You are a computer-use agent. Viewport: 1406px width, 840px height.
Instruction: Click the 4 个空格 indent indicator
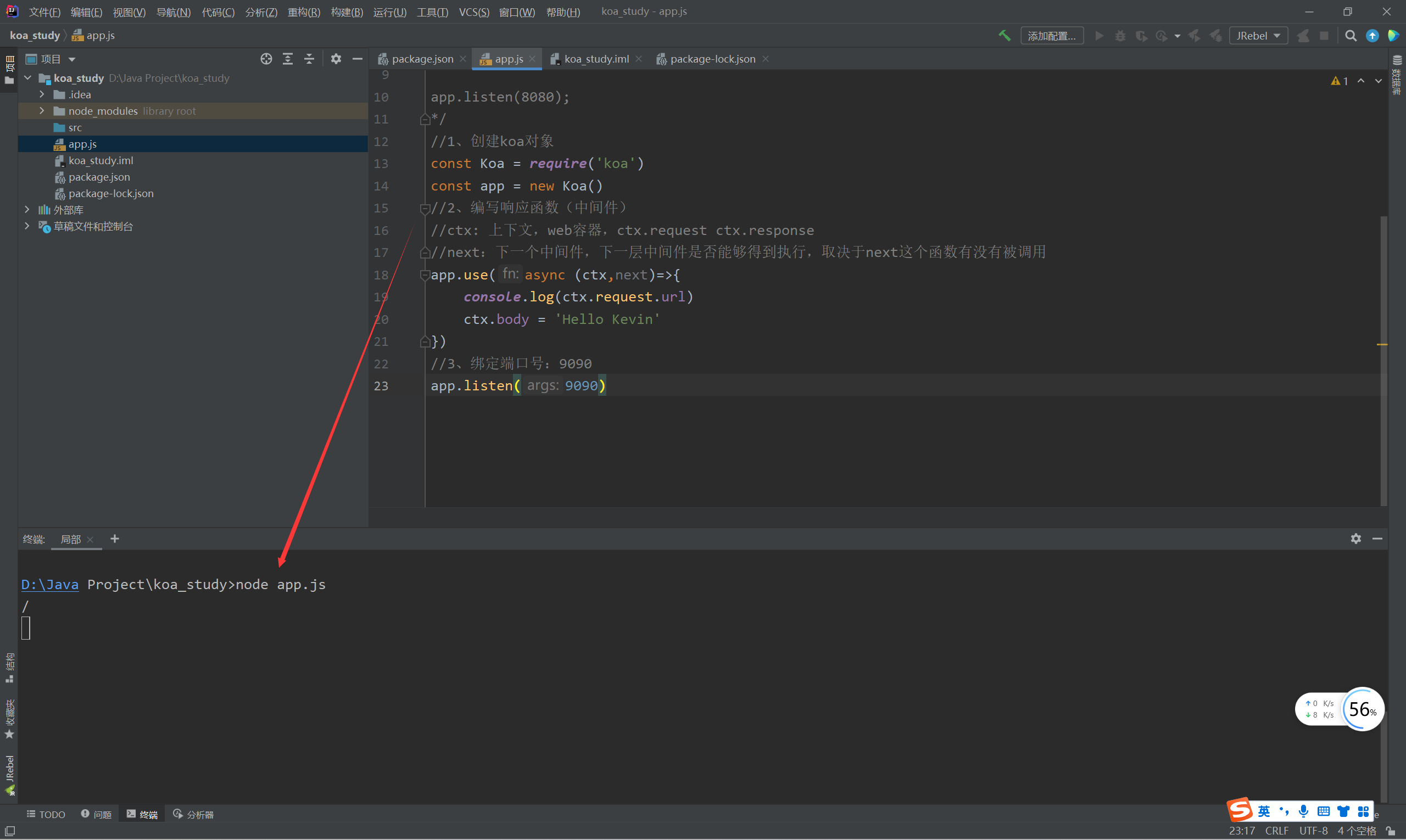point(1357,830)
